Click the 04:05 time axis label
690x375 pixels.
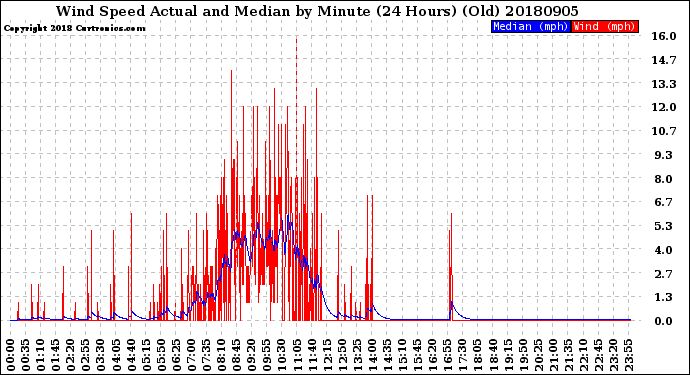[x=116, y=355]
